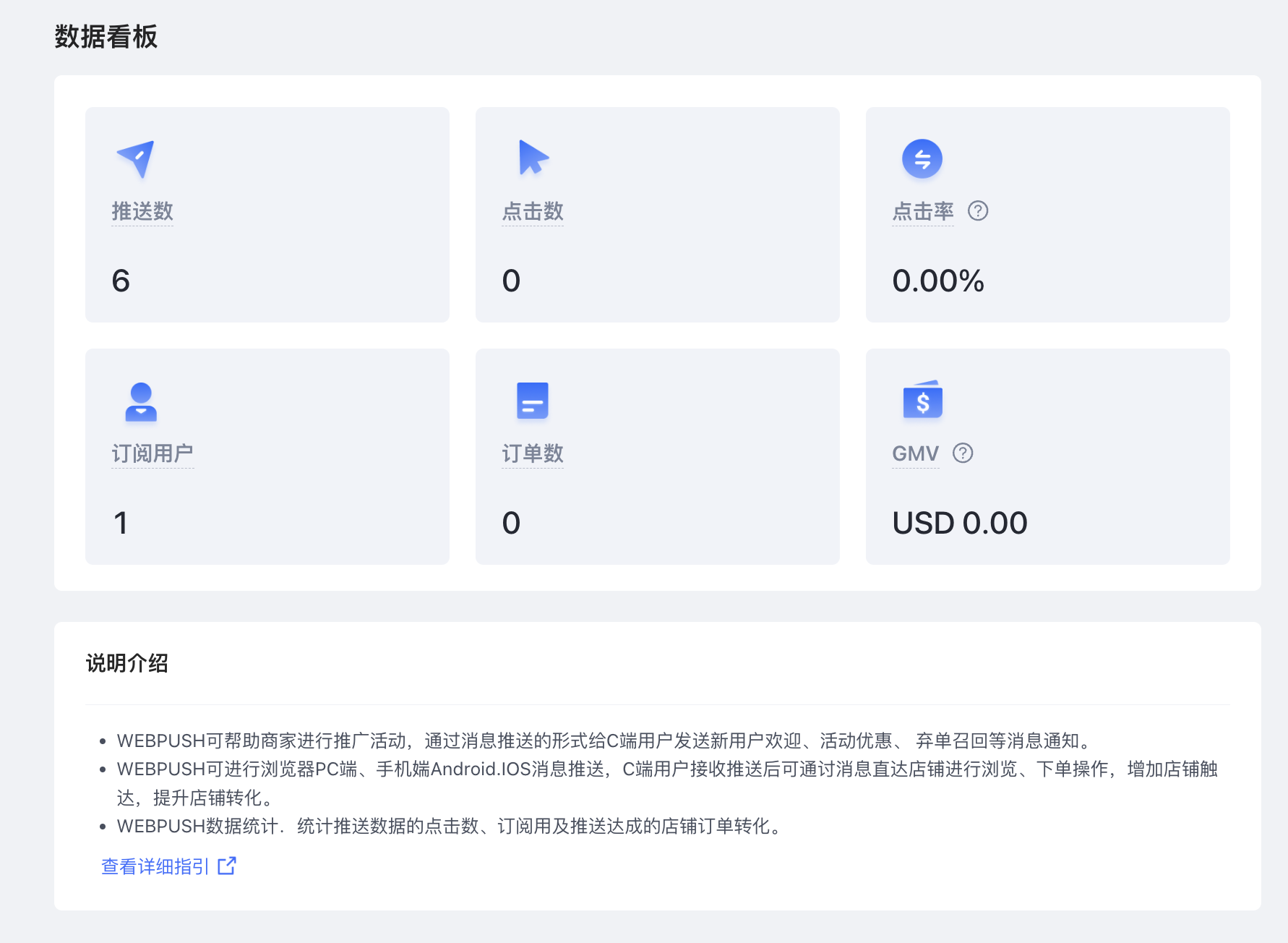Click the 数据看板 page heading
The image size is (1288, 943).
pyautogui.click(x=106, y=36)
